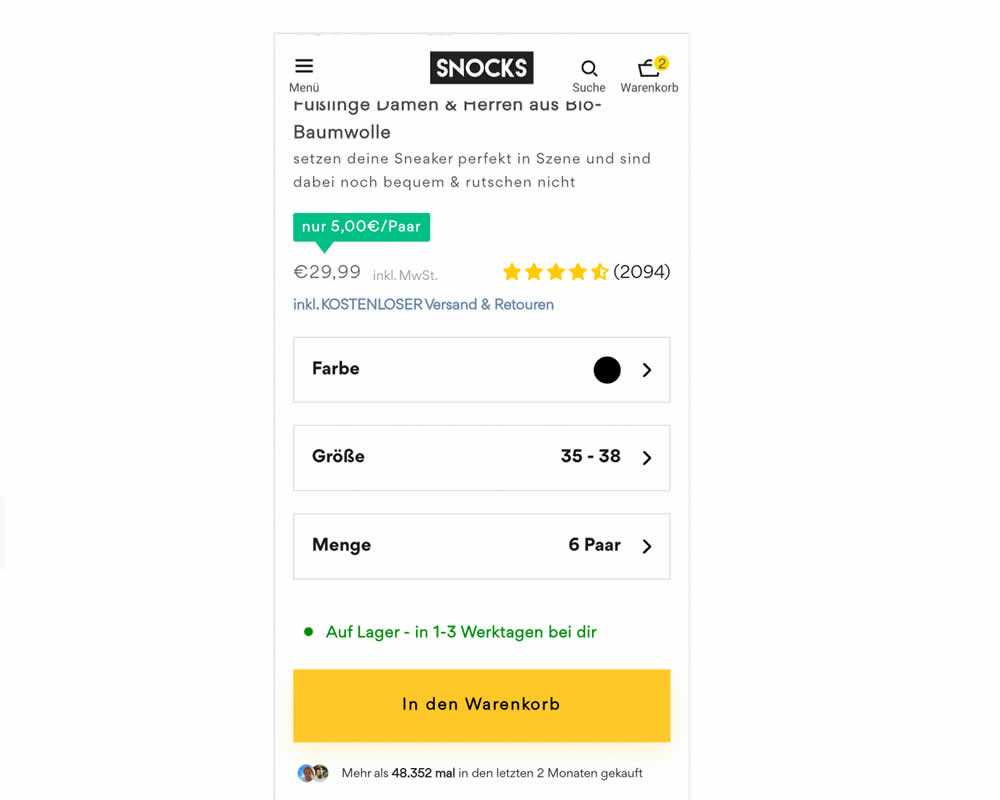Click the yellow cart count badge
The width and height of the screenshot is (1000, 800).
(662, 63)
